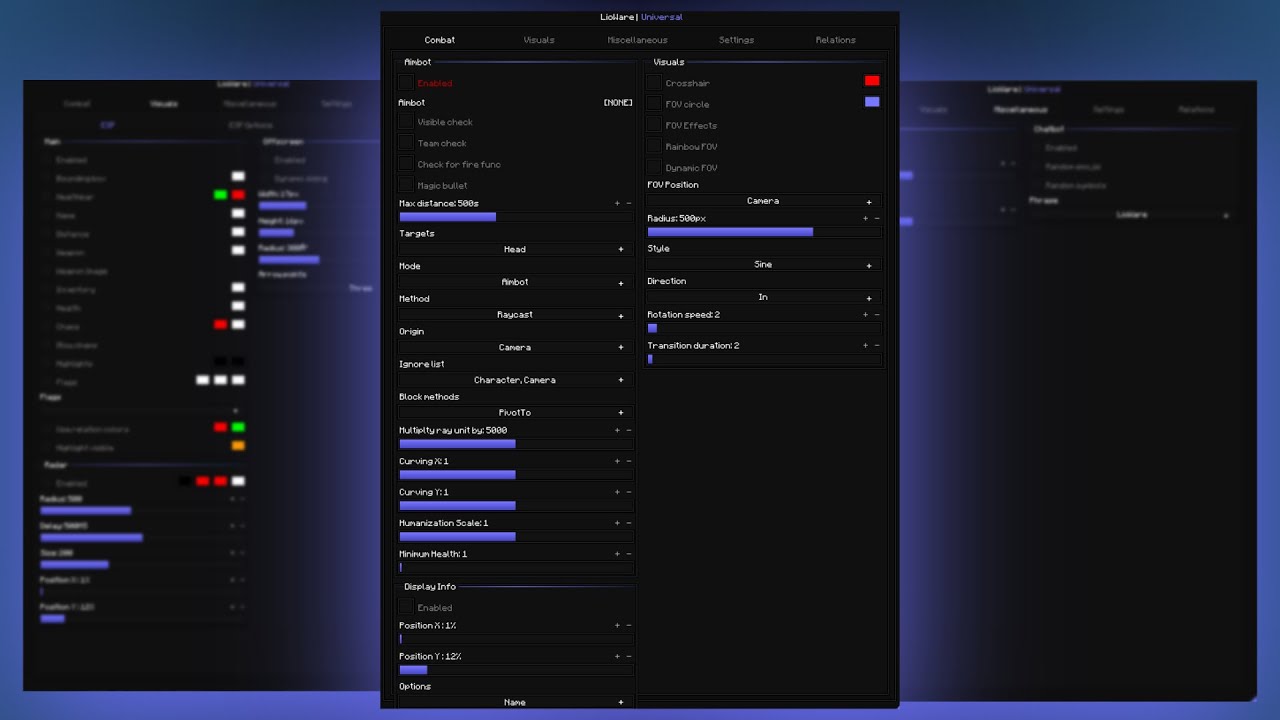Open the FOV Position dropdown
Screen dimensions: 1280x720
click(x=764, y=201)
